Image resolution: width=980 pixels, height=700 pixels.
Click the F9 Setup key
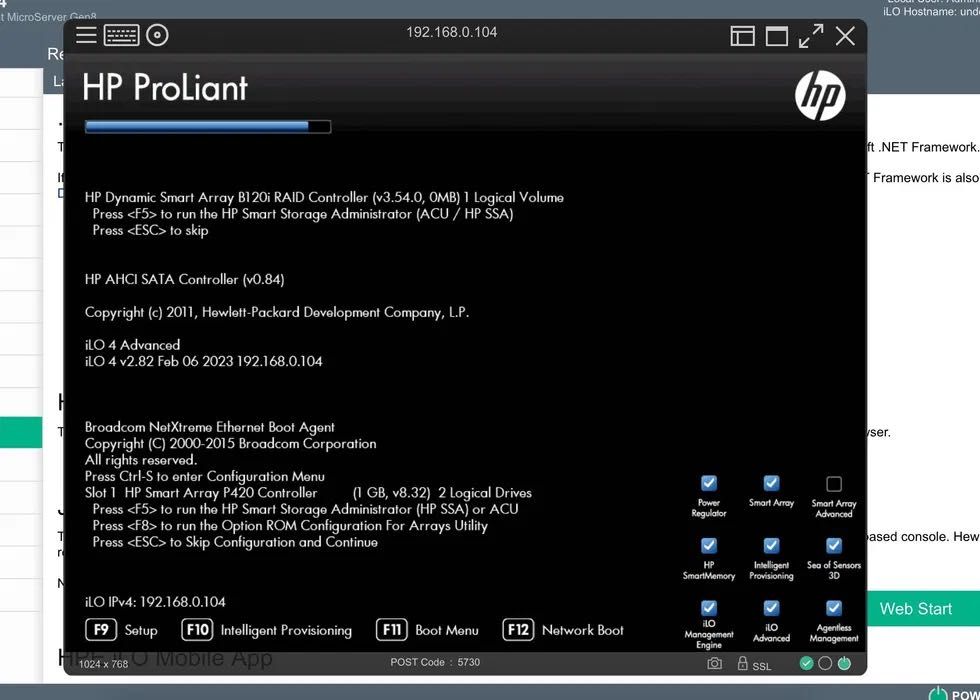(101, 630)
